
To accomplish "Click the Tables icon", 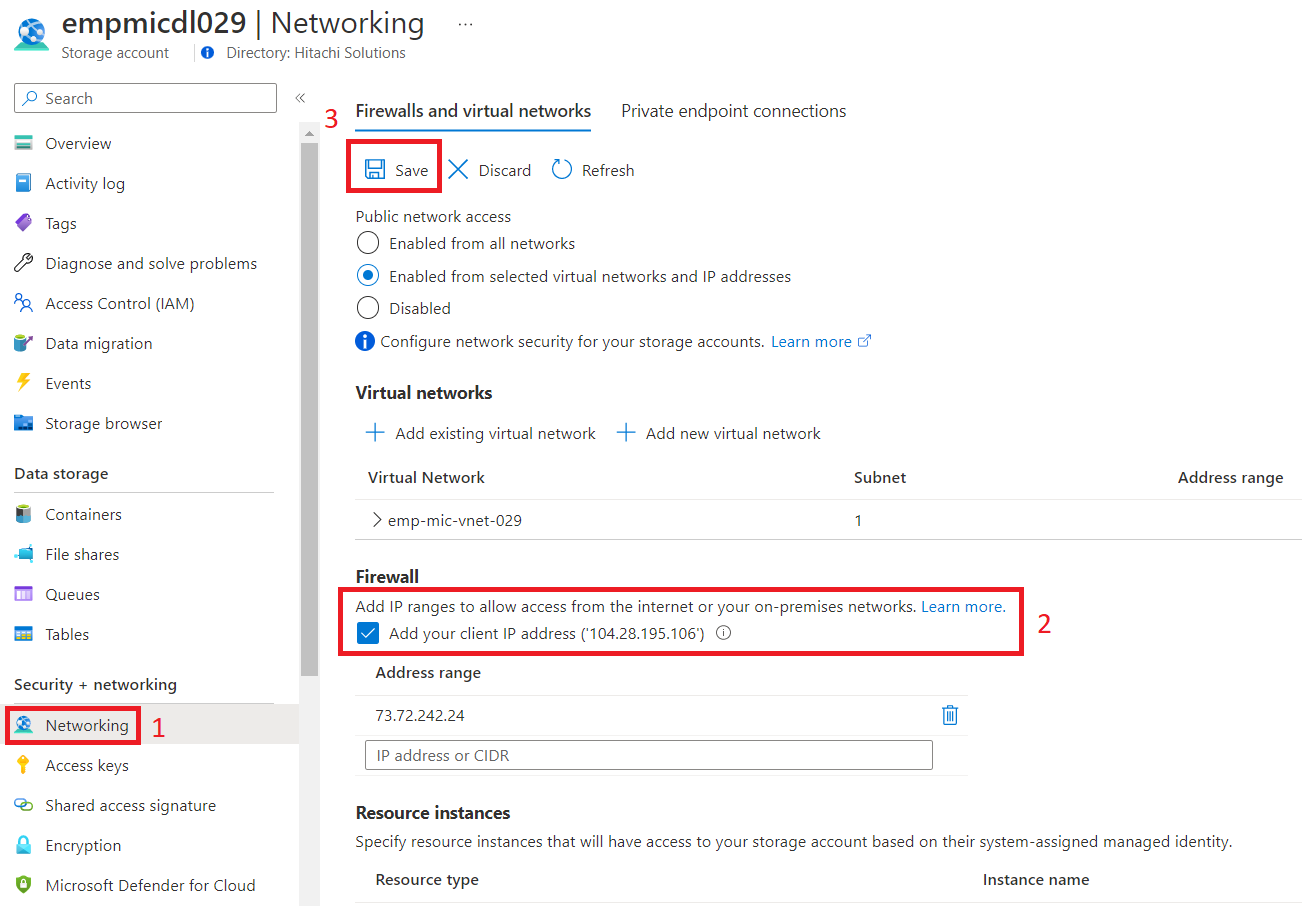I will [24, 634].
